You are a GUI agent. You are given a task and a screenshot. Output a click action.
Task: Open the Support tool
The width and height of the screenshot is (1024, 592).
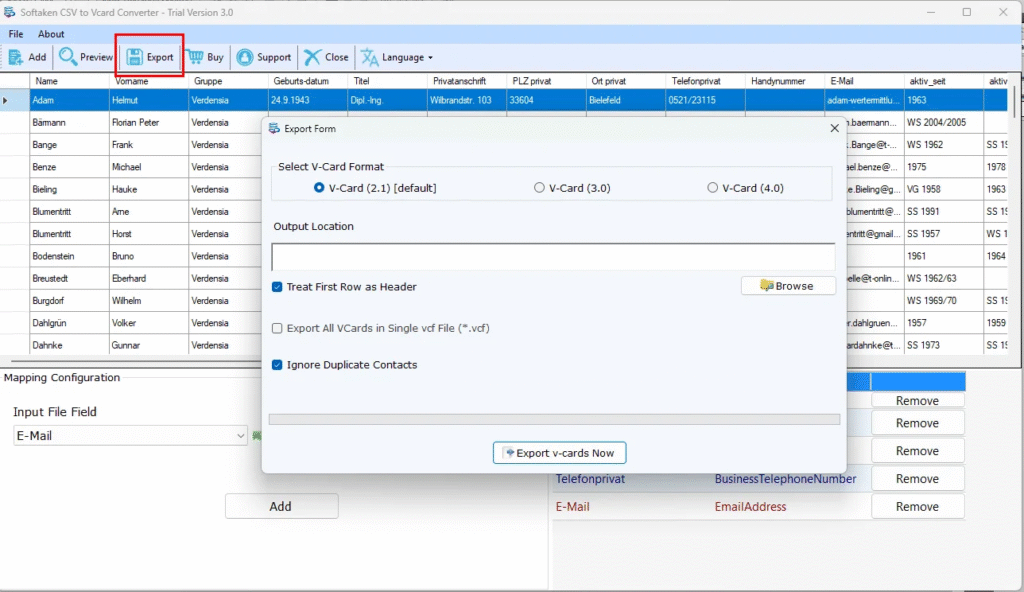click(264, 58)
